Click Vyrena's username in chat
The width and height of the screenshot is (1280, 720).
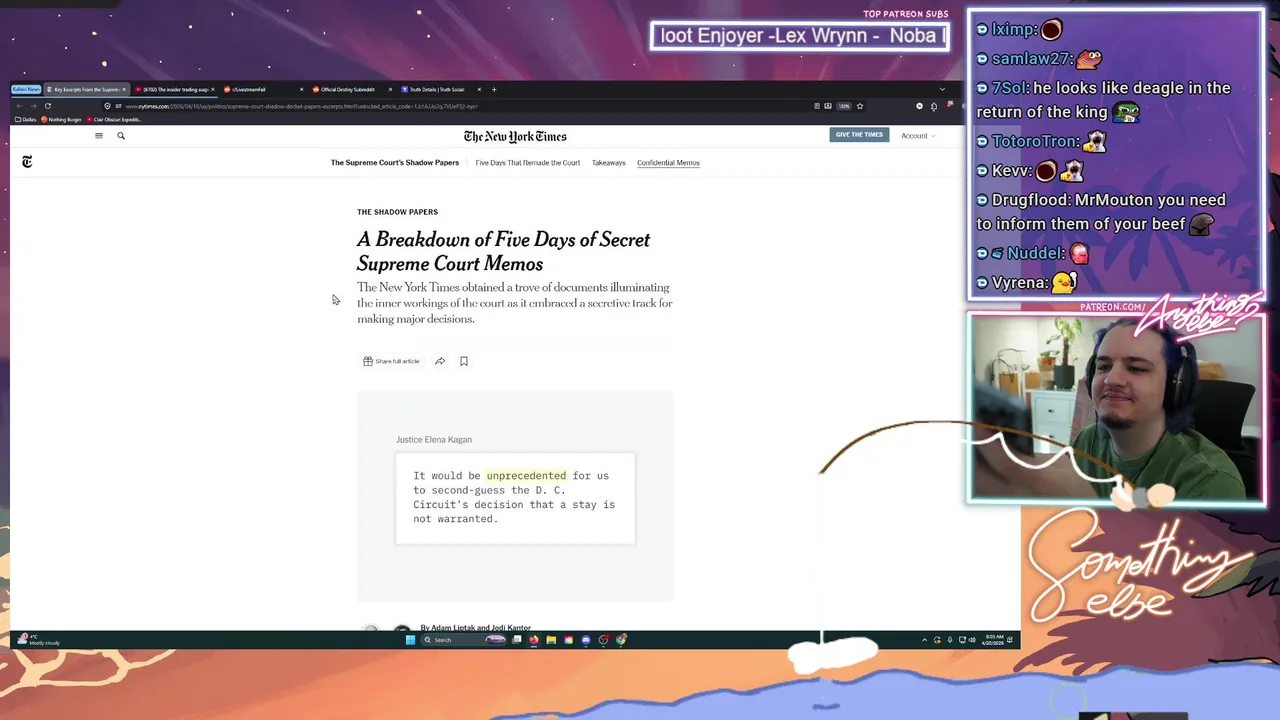pos(1019,282)
